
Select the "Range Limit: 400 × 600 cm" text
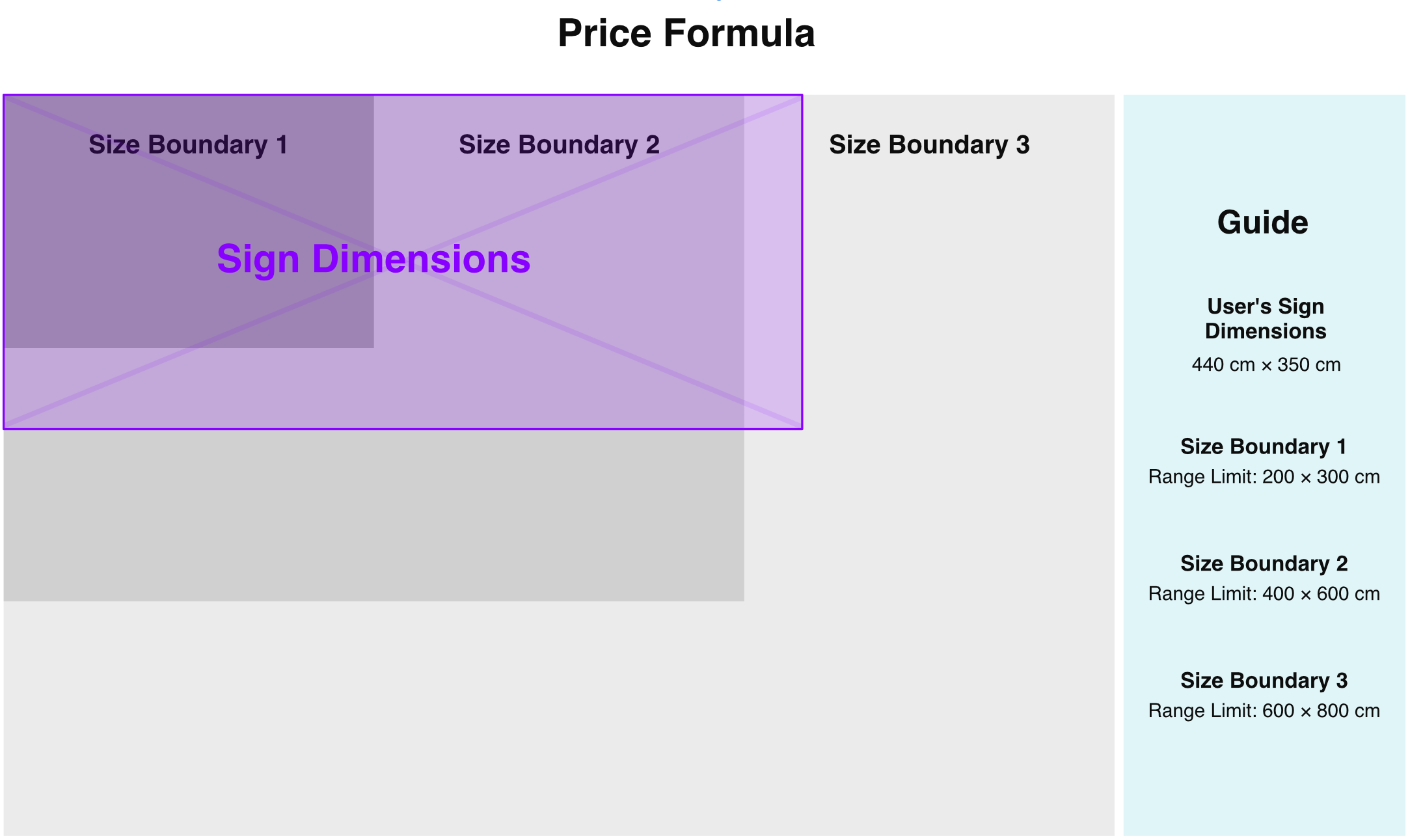coord(1264,594)
